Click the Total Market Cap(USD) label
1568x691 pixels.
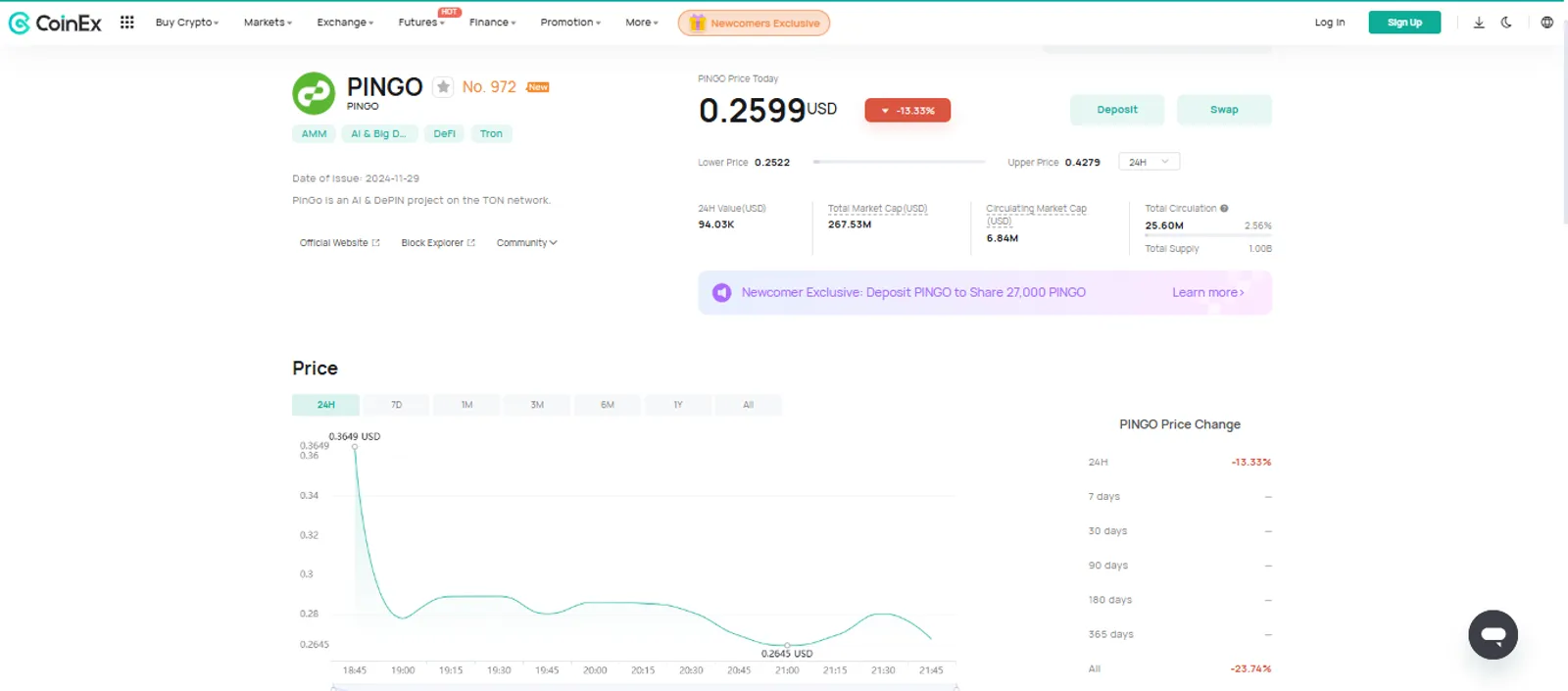click(877, 209)
